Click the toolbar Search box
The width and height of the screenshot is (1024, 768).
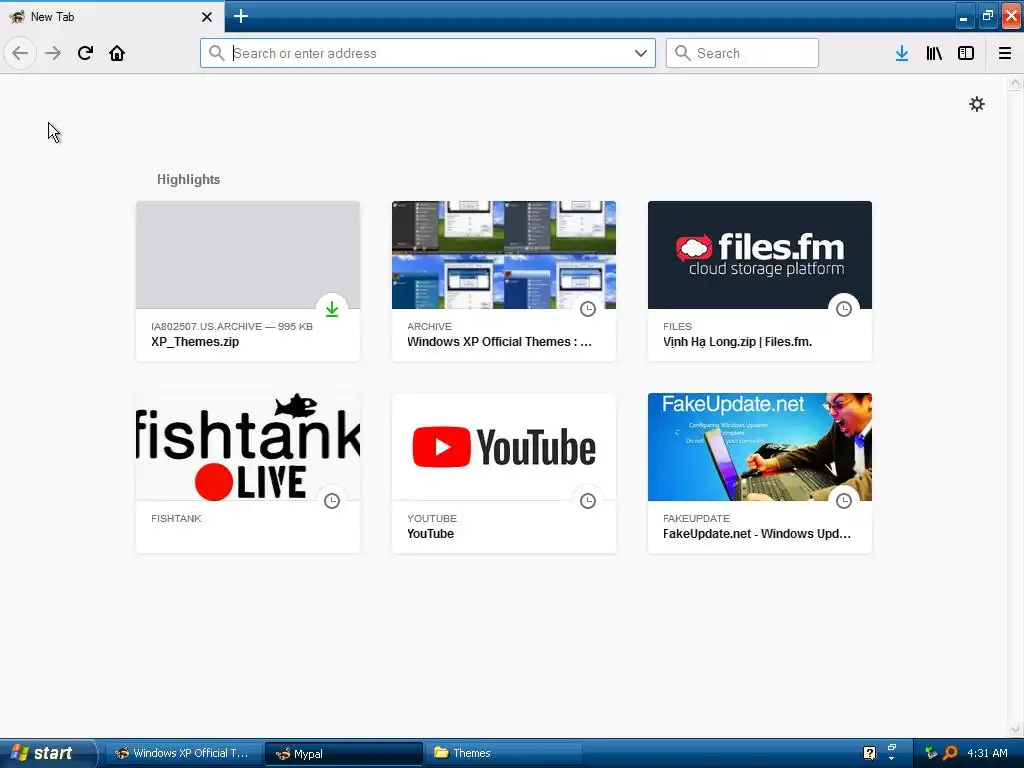742,53
